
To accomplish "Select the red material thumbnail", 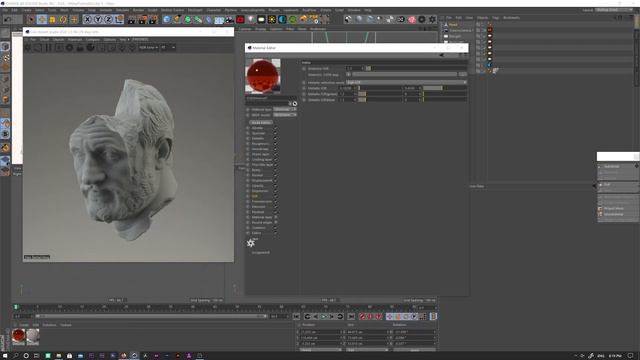I will click(19, 337).
